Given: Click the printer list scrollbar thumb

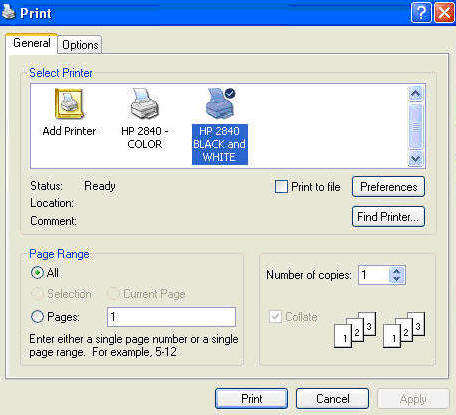Looking at the screenshot, I should [x=416, y=126].
